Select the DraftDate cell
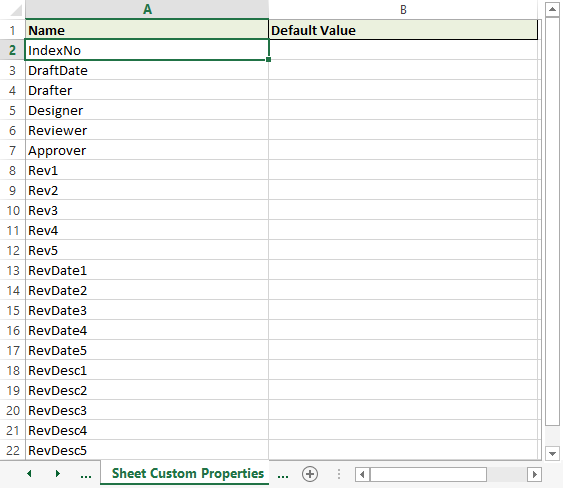This screenshot has height=488, width=563. pyautogui.click(x=147, y=70)
